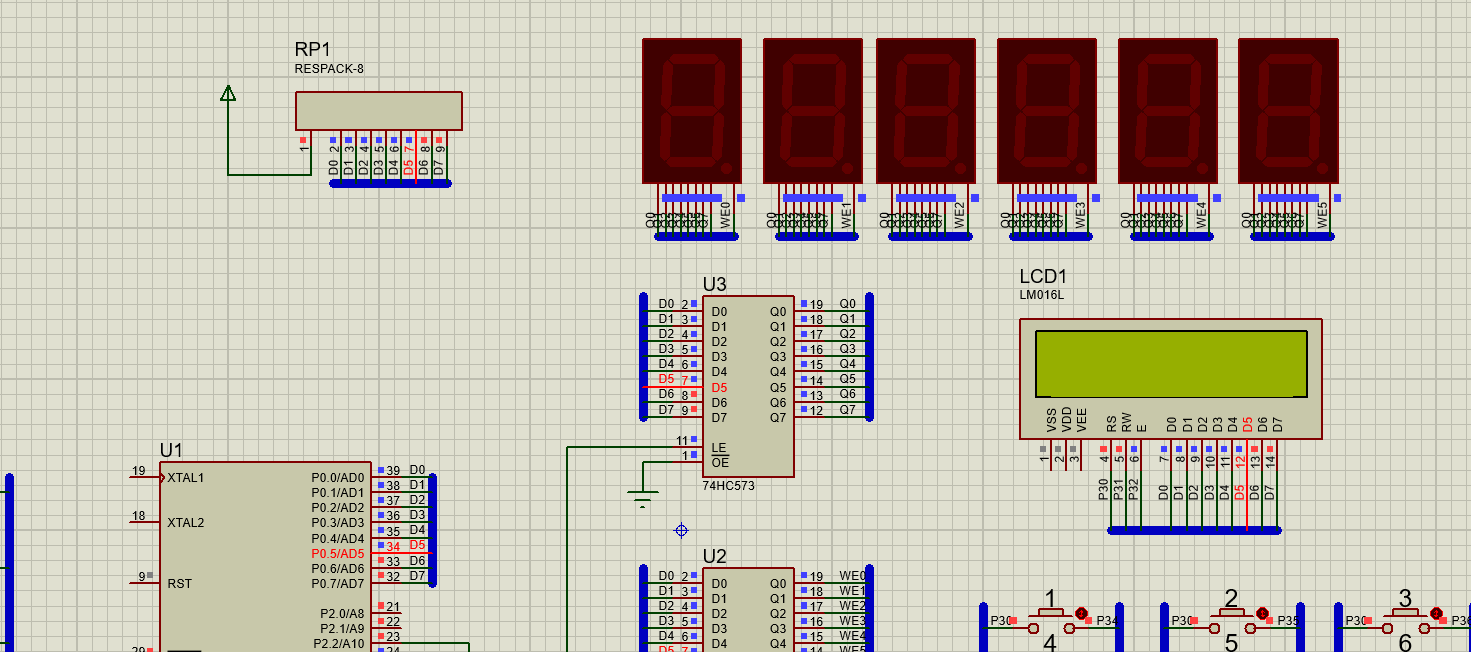This screenshot has width=1471, height=652.
Task: Click the RESPACK-8 value label
Action: click(329, 69)
